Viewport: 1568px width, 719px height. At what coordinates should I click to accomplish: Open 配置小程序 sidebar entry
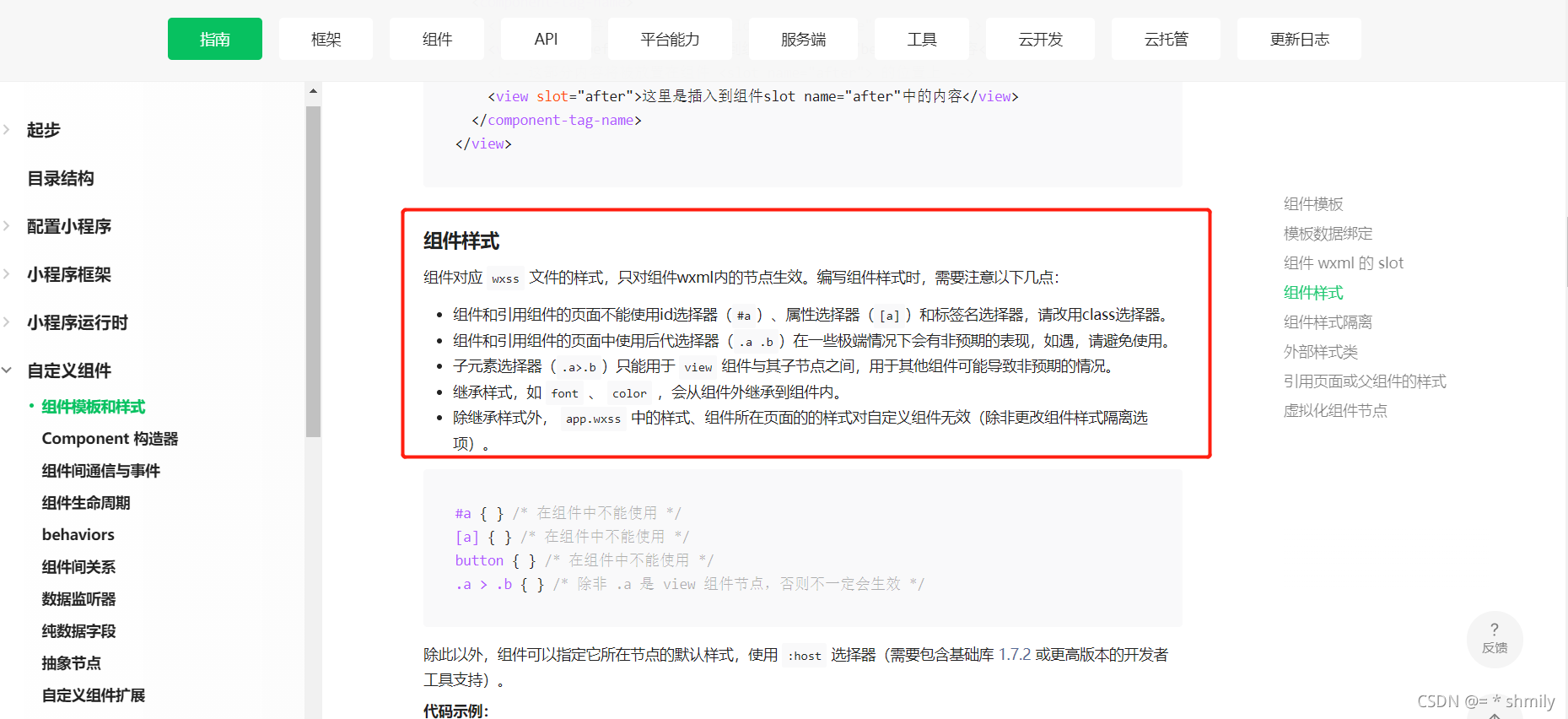pos(69,226)
